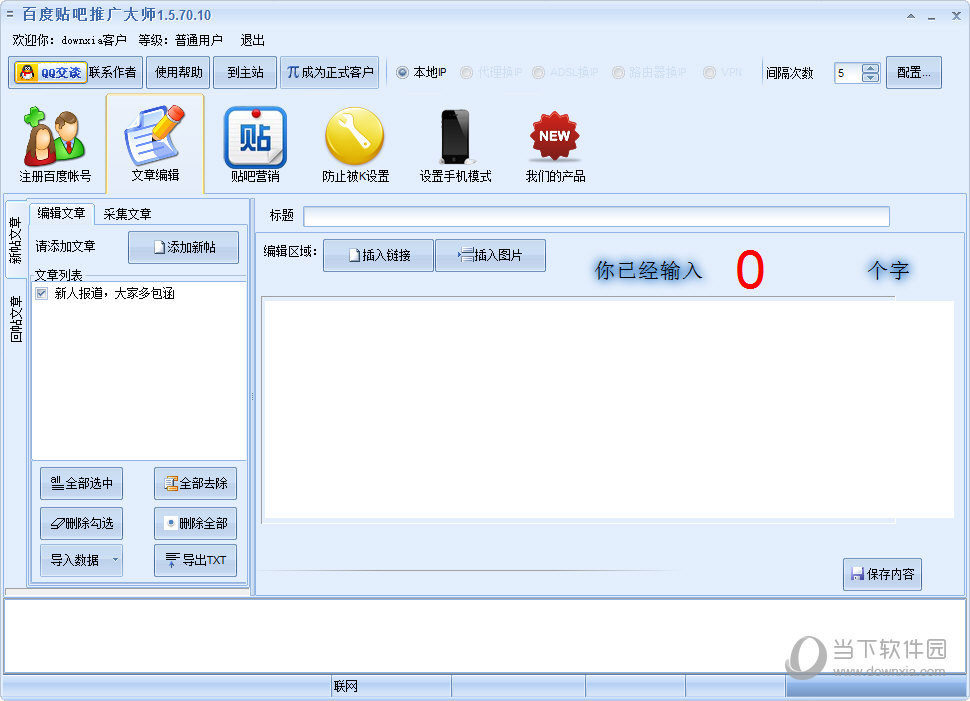
Task: Select the 回帖文章 vertical tab
Action: (x=15, y=319)
